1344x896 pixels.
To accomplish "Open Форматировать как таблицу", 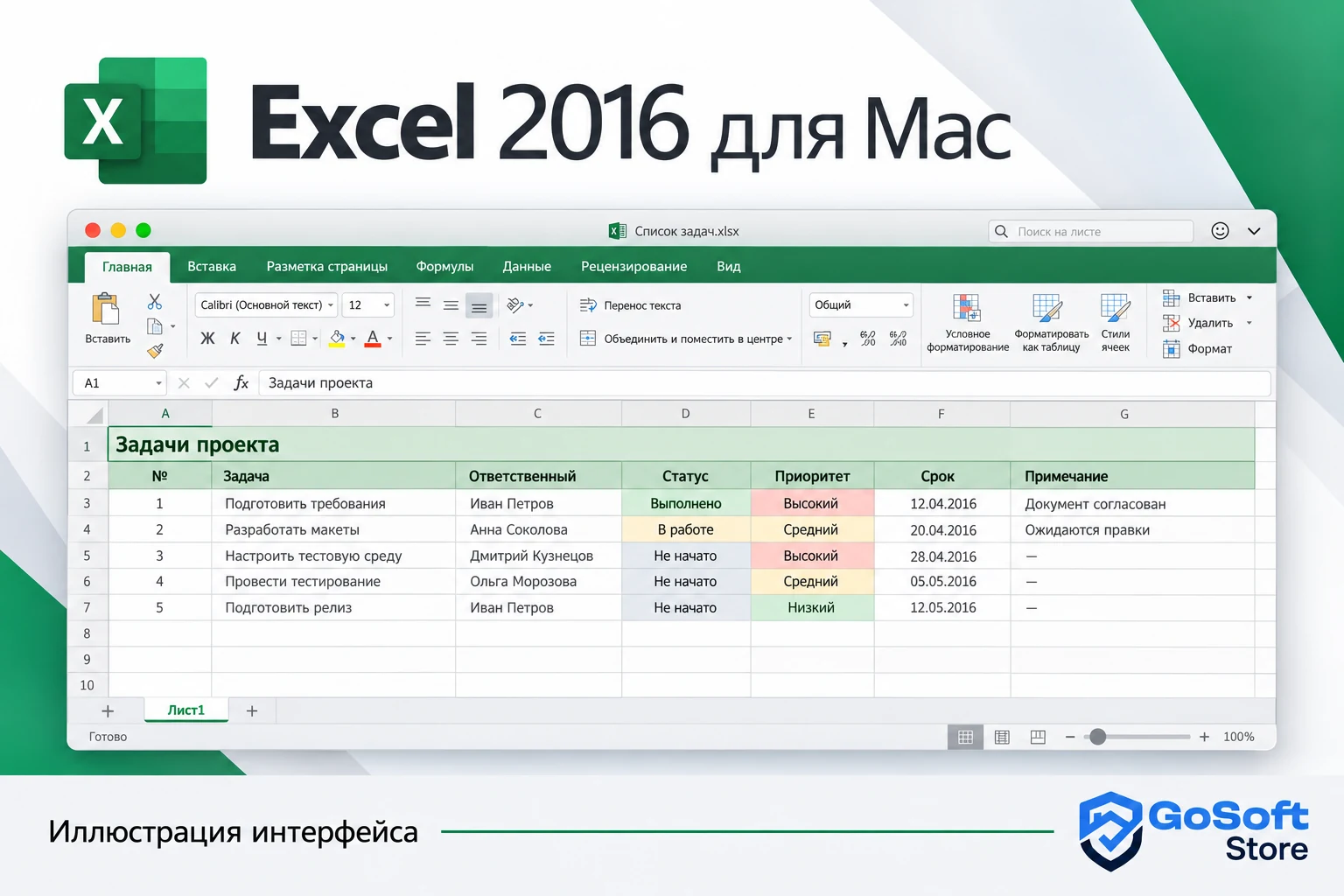I will 1051,324.
